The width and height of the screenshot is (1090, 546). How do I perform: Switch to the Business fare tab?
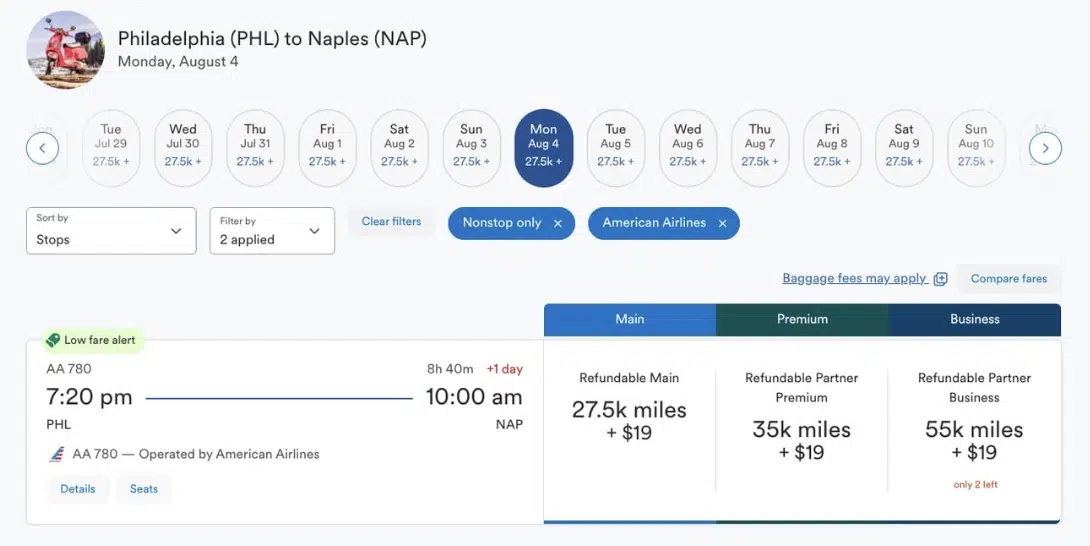click(975, 320)
